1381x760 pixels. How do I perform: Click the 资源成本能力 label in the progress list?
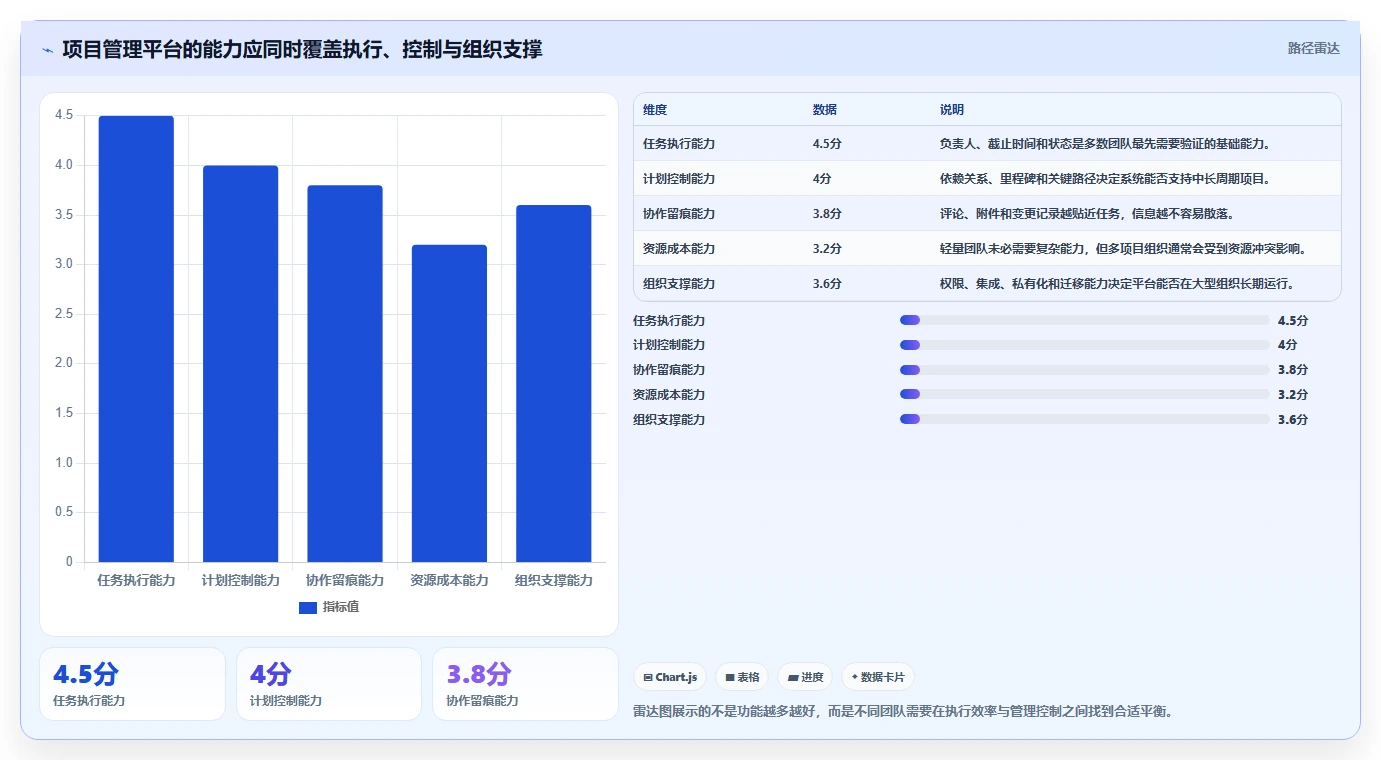coord(669,395)
